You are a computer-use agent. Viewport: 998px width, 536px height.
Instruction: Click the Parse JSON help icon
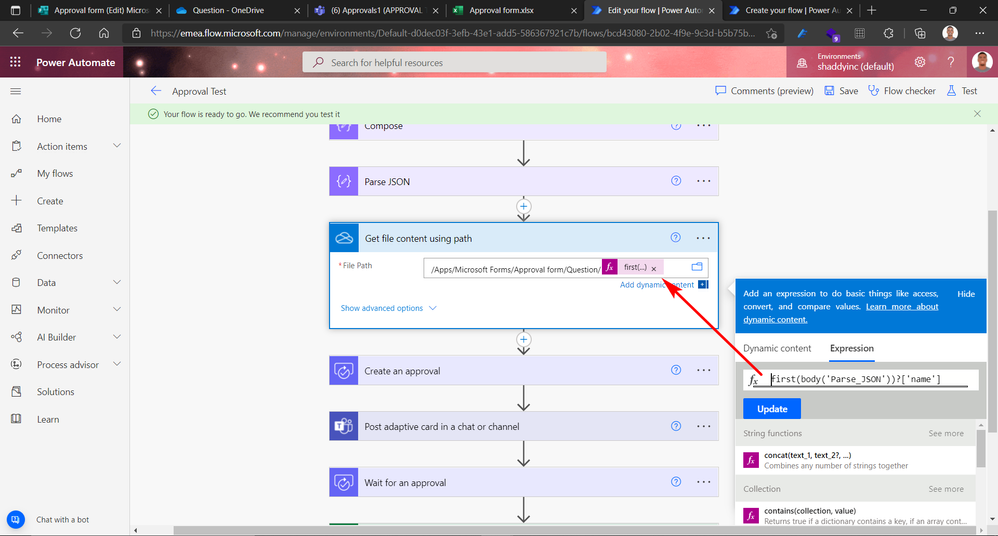pyautogui.click(x=676, y=181)
